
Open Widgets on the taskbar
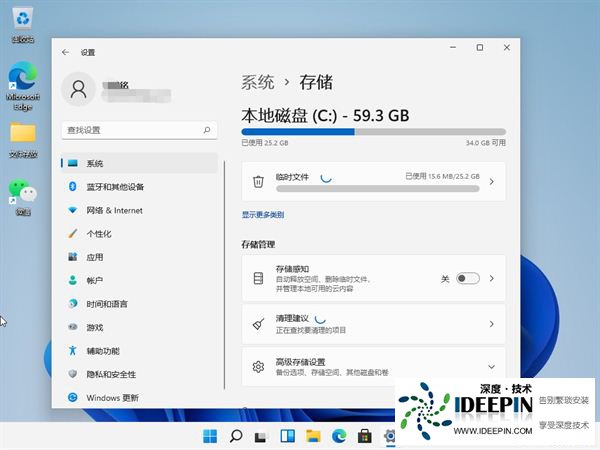pyautogui.click(x=287, y=436)
